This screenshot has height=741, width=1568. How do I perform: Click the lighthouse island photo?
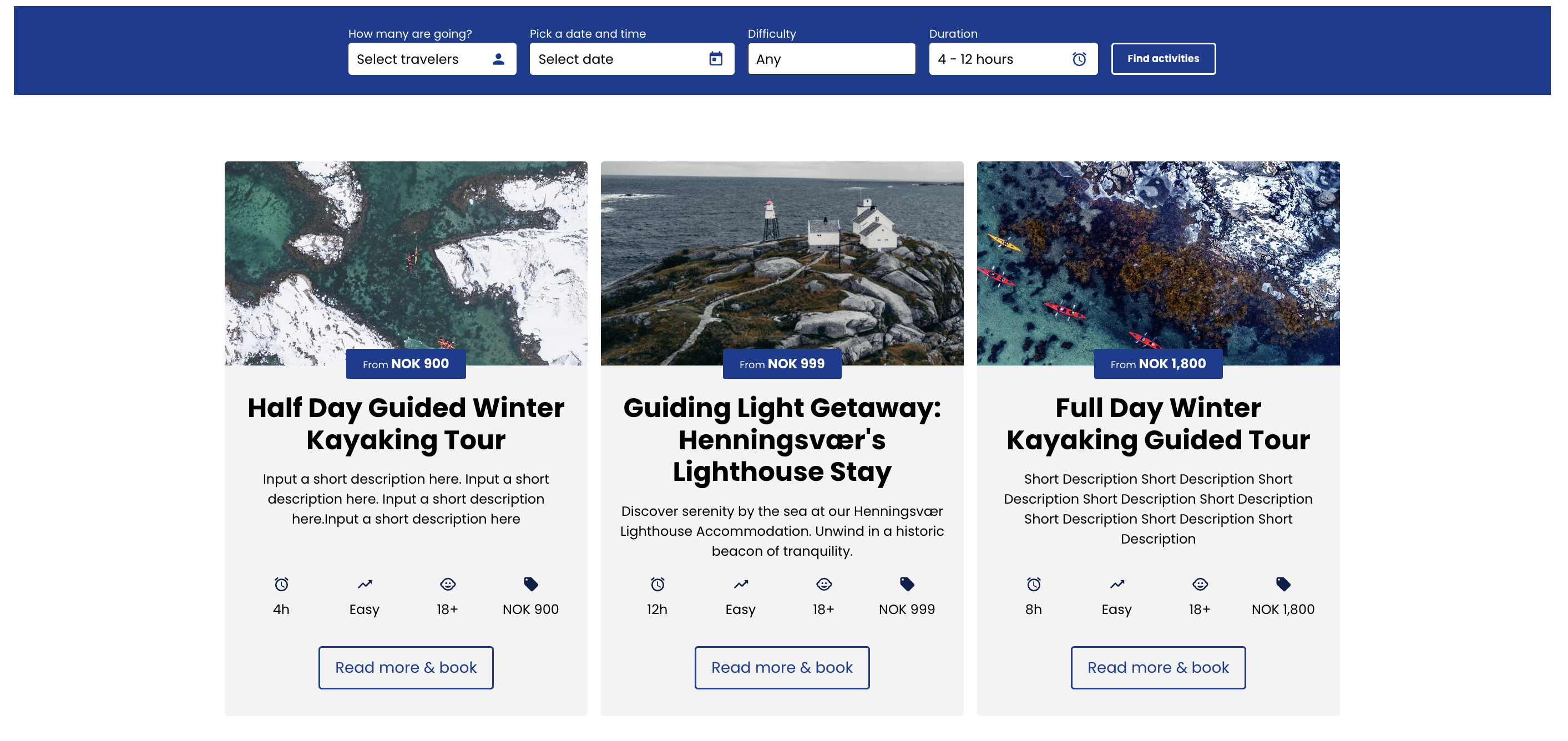pos(782,263)
